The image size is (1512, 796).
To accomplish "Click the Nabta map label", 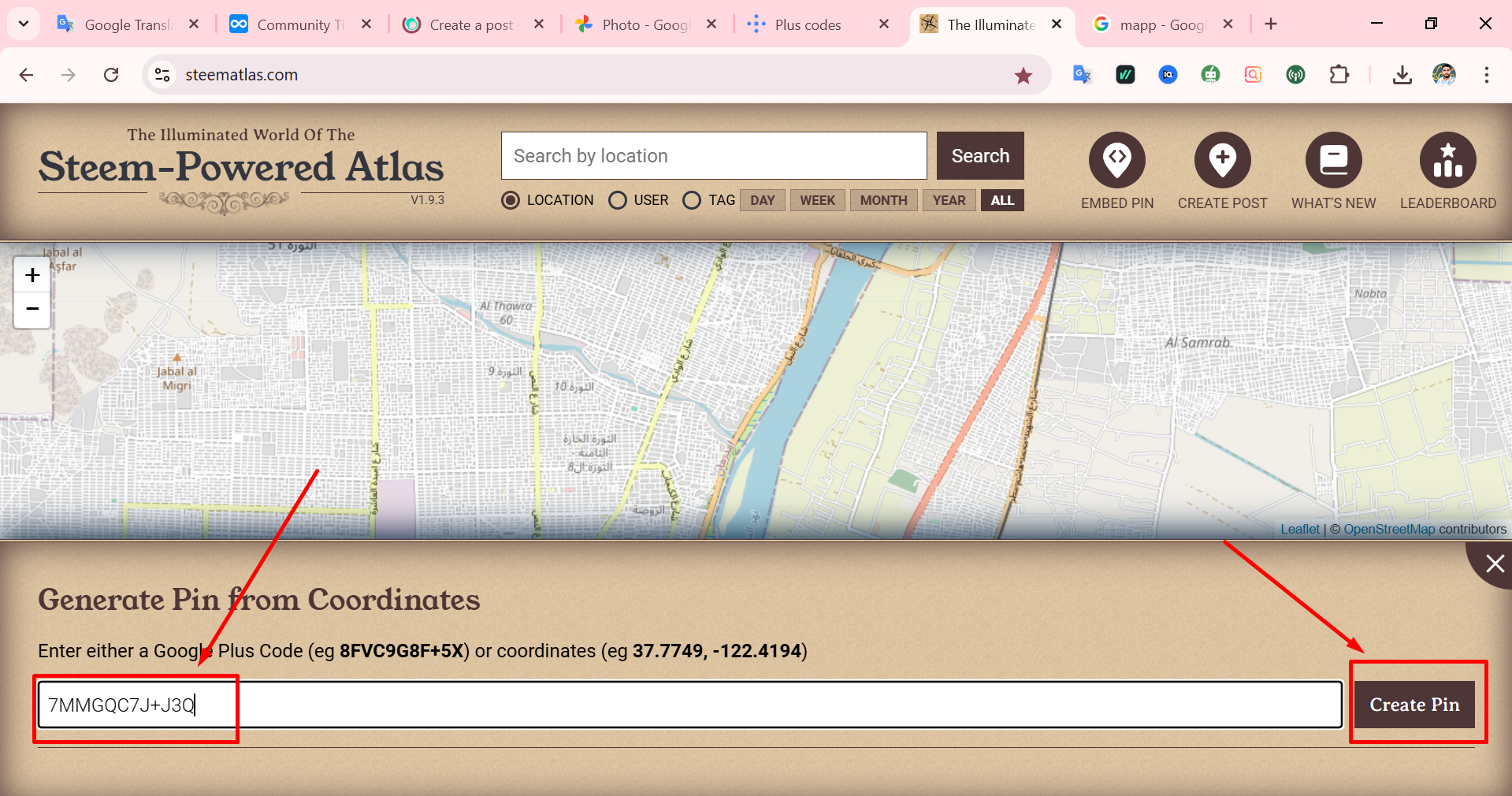I will [x=1370, y=293].
